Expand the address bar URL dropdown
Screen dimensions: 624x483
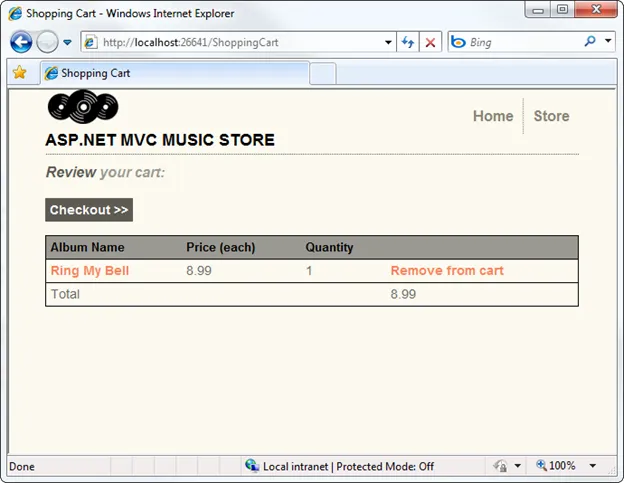point(389,43)
